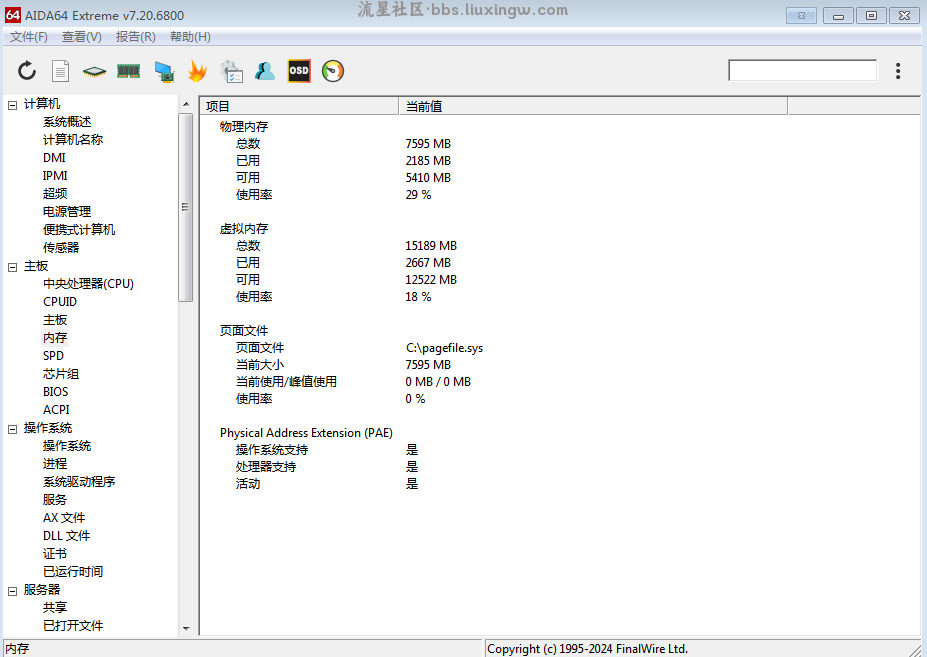Click the tree scrollbar down arrow
This screenshot has height=657, width=927.
tap(186, 629)
